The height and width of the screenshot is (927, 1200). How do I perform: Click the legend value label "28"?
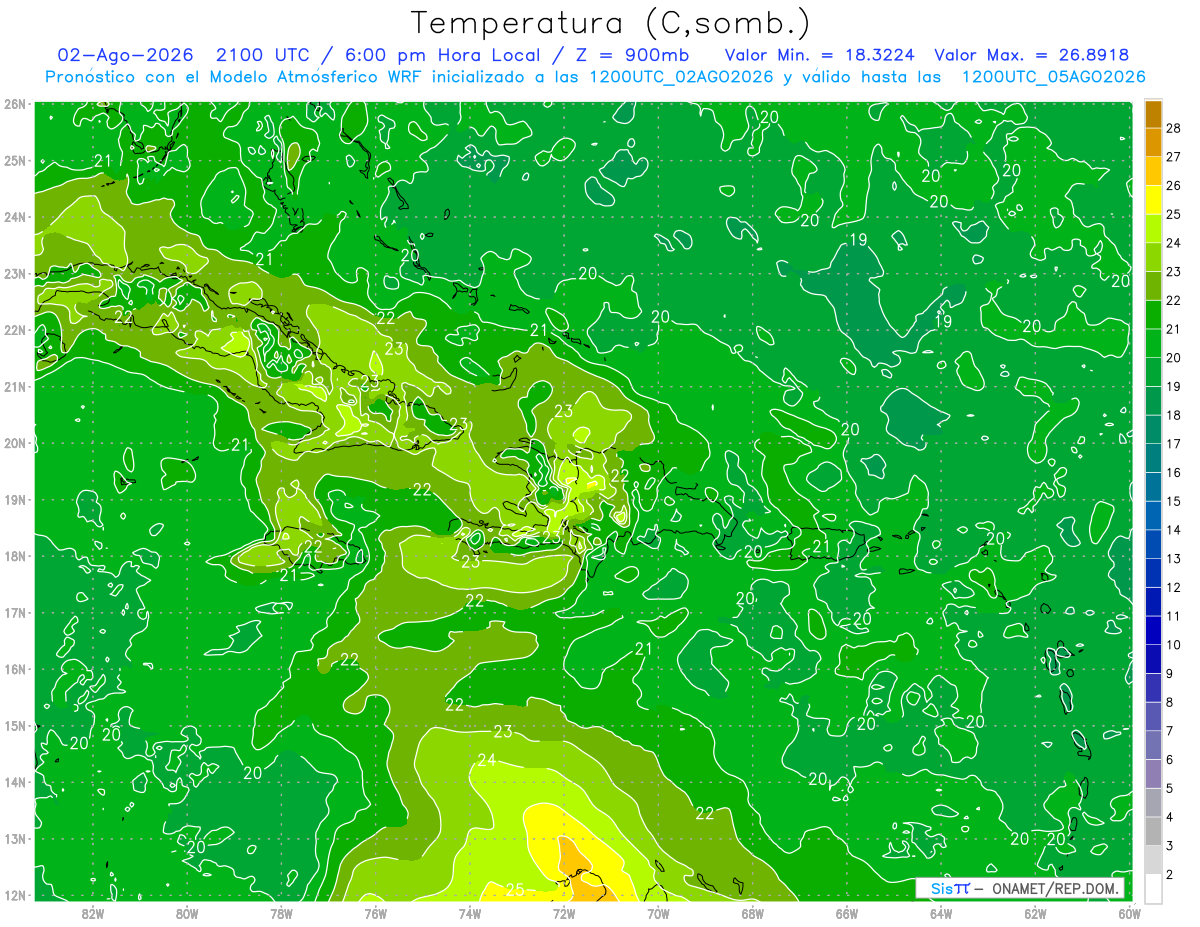[x=1174, y=128]
